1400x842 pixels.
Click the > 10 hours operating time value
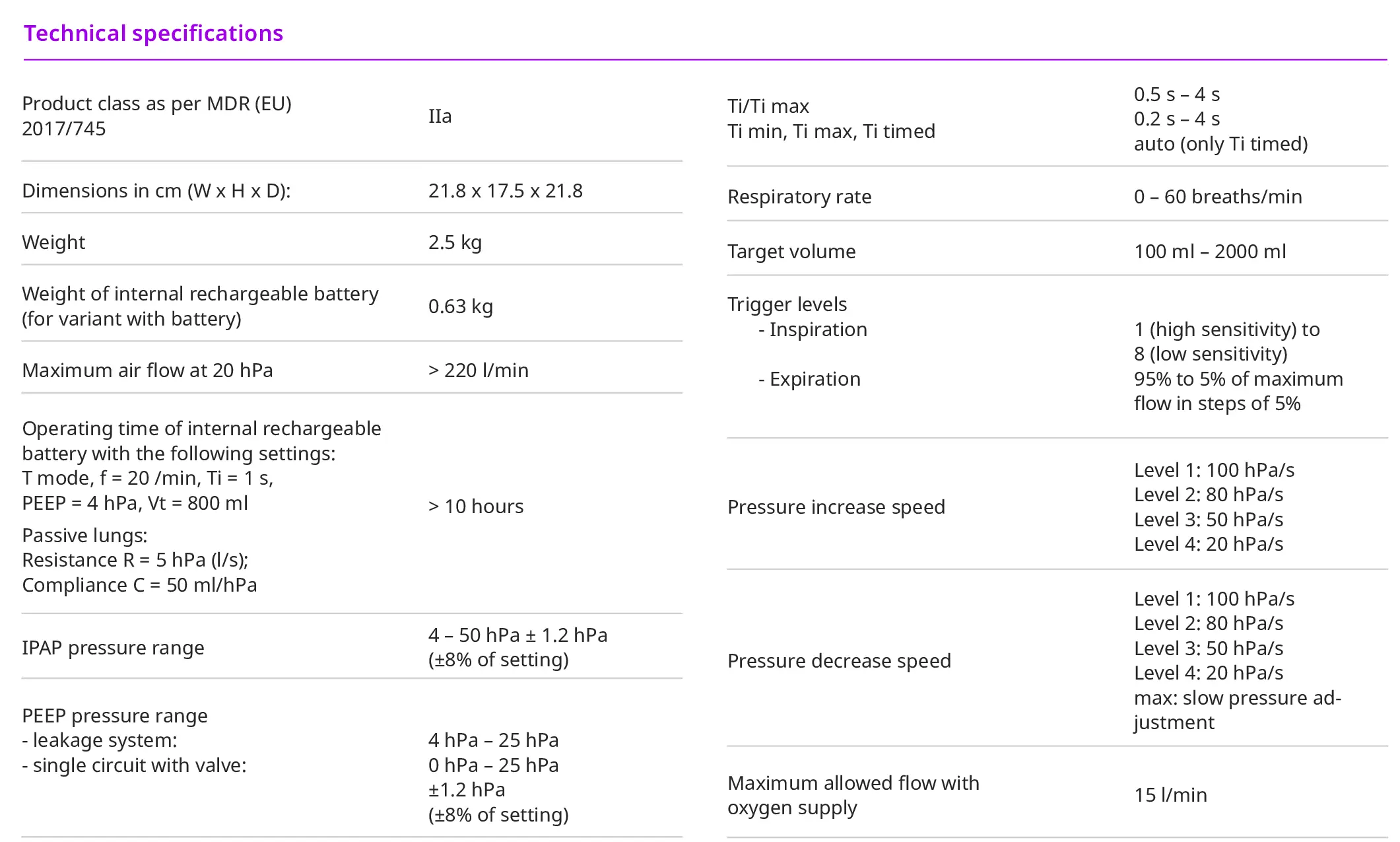476,507
